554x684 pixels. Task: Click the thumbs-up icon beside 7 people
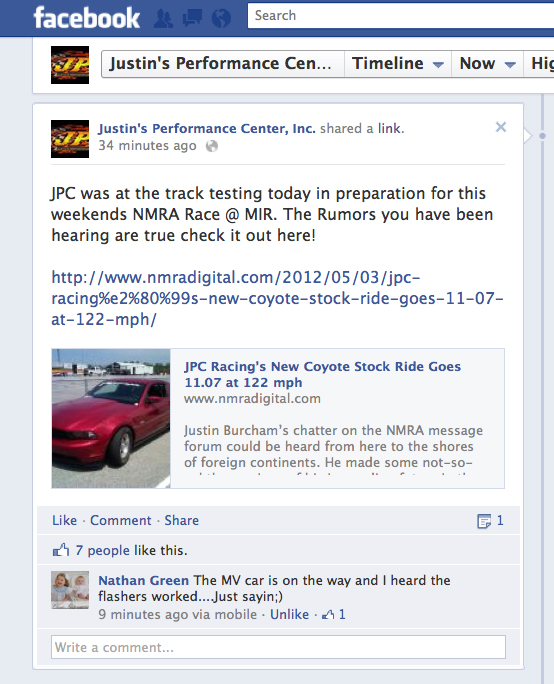61,550
